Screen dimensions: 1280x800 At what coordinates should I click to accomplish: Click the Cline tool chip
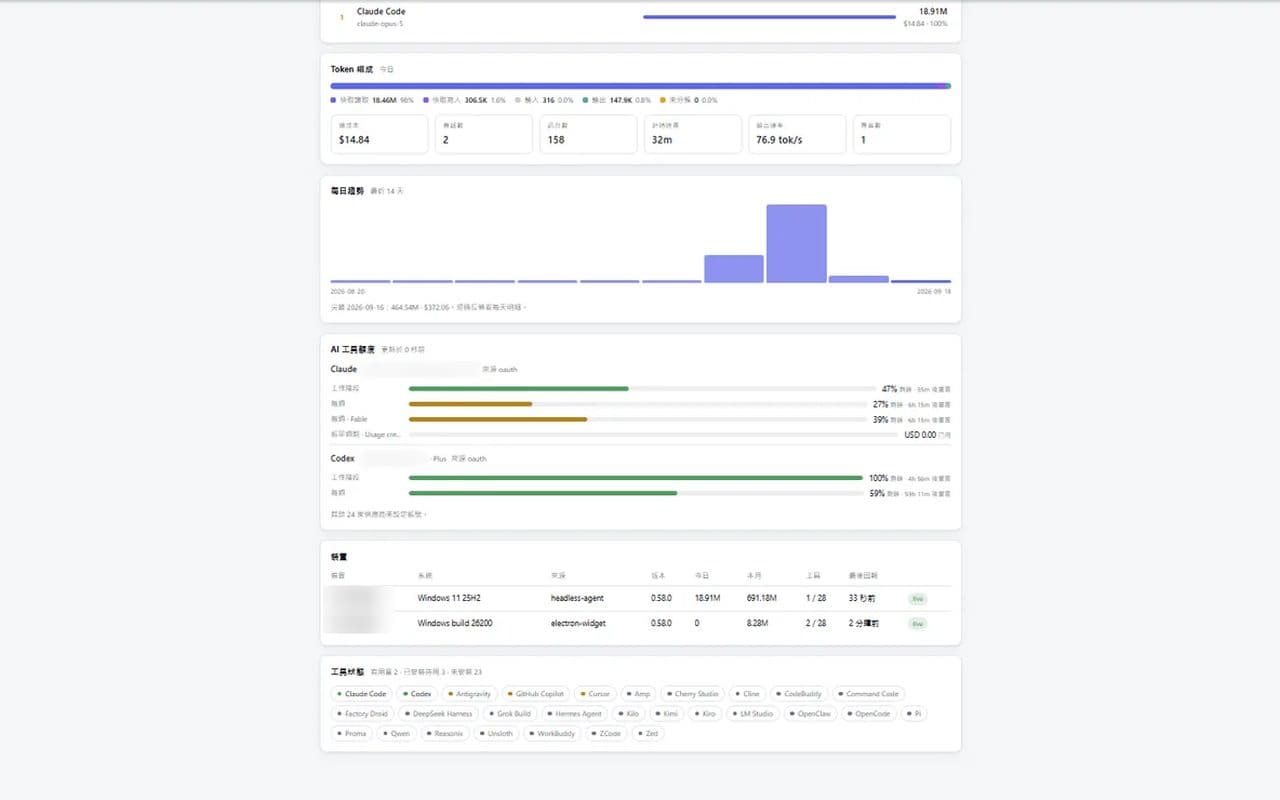click(747, 693)
